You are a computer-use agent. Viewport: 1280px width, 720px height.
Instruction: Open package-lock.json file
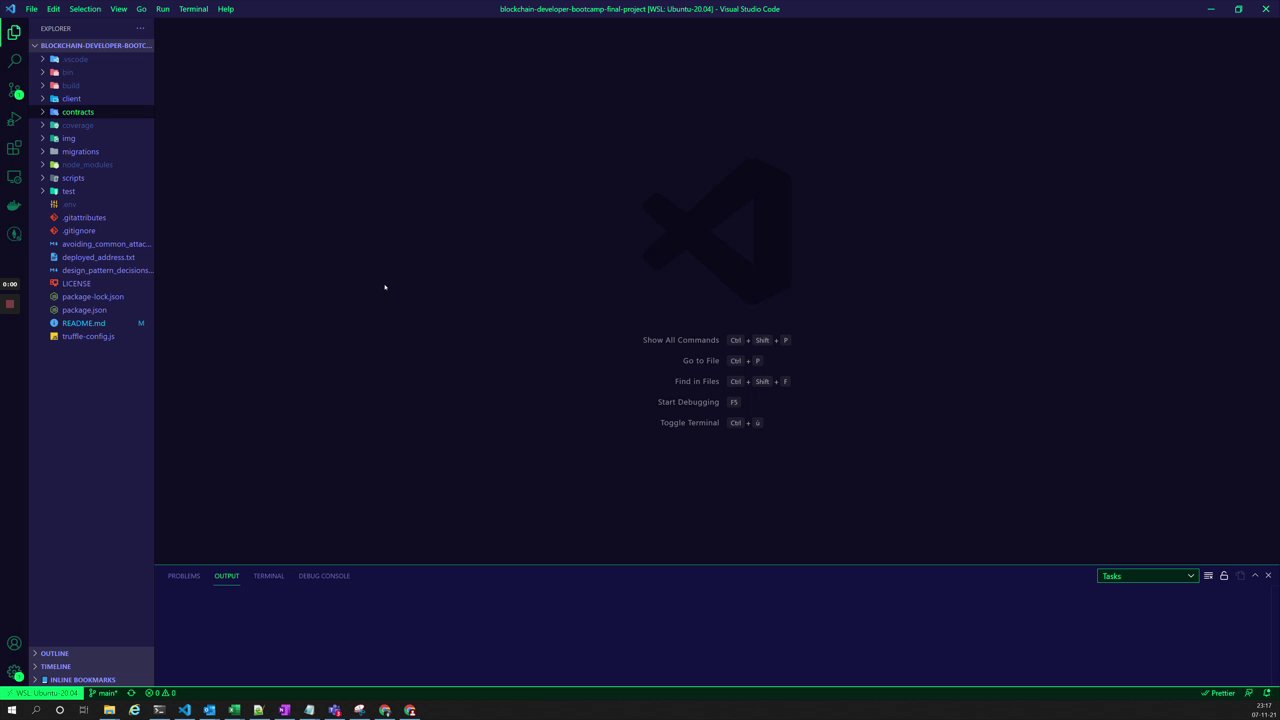(91, 297)
